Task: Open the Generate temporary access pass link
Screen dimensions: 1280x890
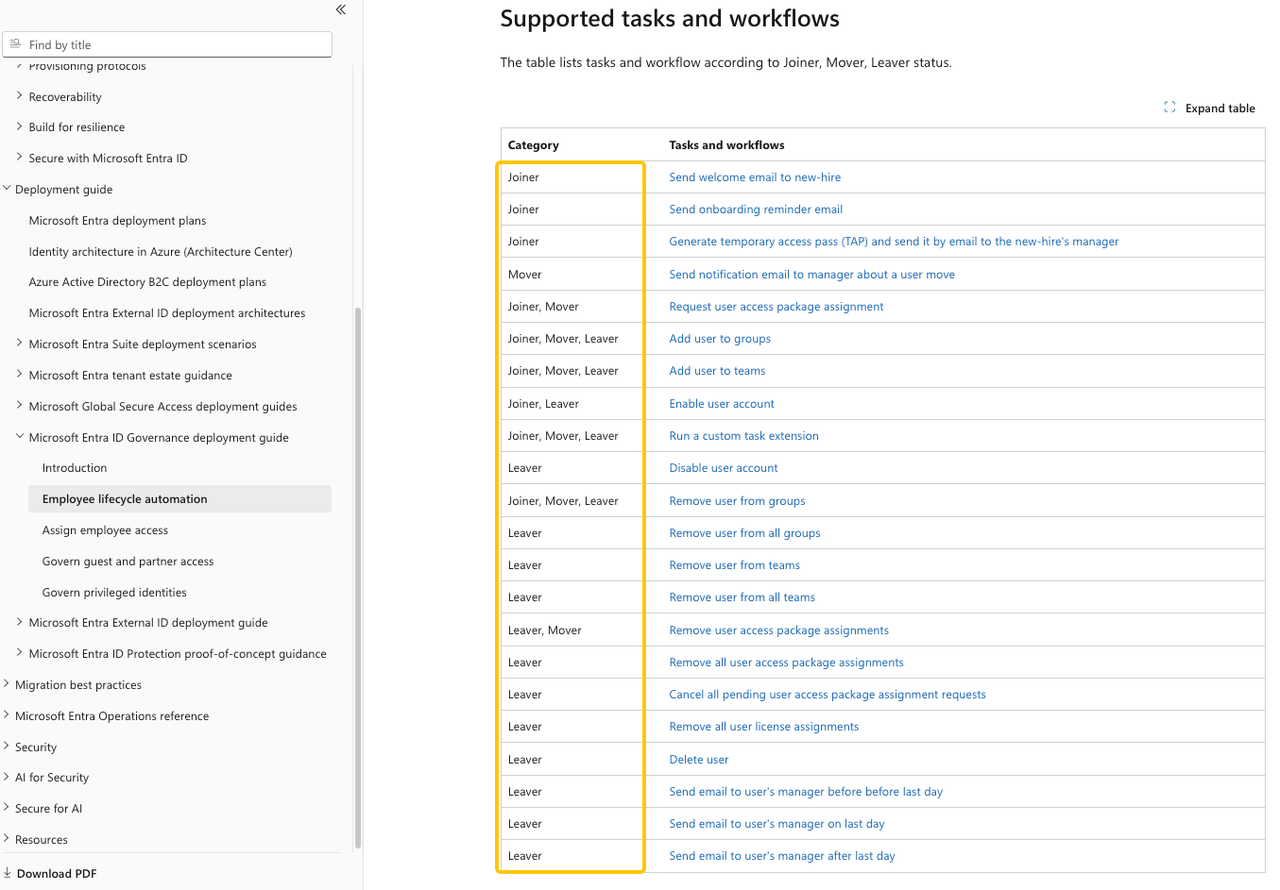Action: (x=894, y=241)
